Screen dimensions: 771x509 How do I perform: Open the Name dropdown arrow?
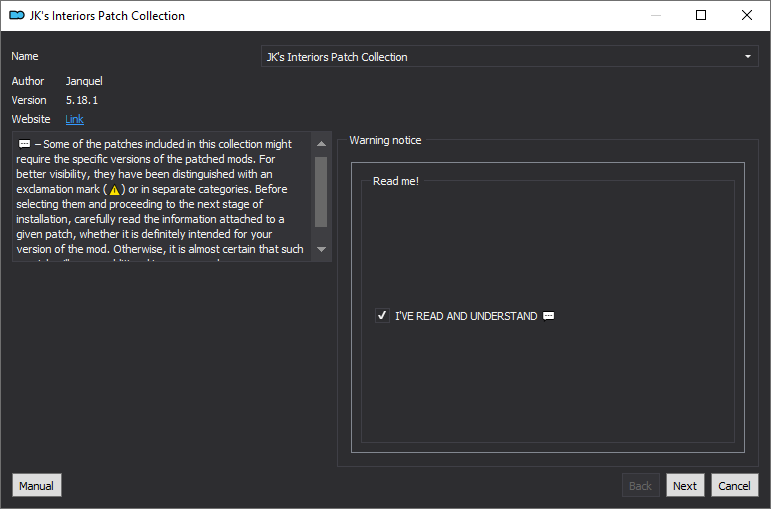pyautogui.click(x=748, y=57)
